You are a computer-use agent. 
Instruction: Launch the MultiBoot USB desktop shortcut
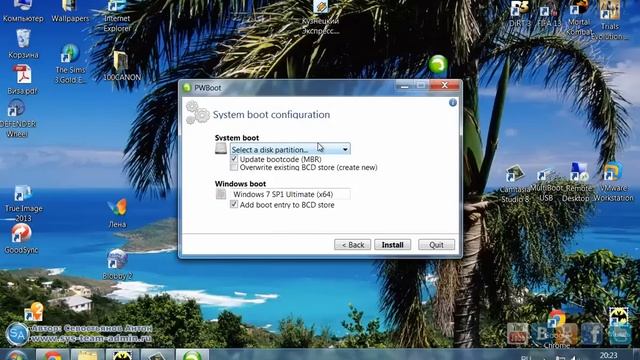point(546,185)
